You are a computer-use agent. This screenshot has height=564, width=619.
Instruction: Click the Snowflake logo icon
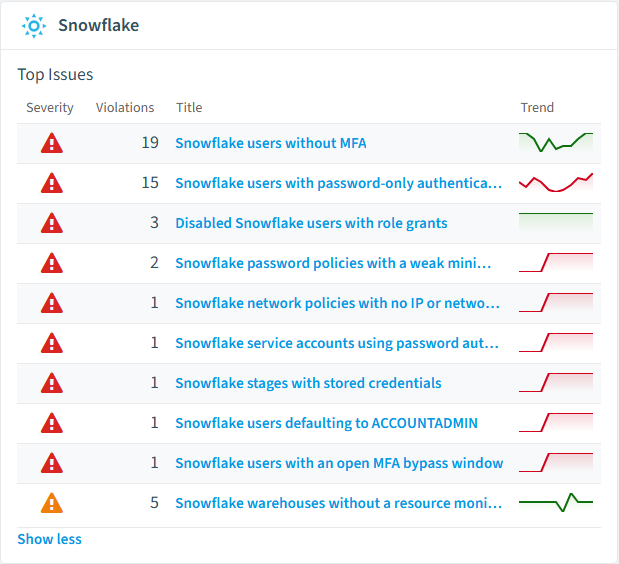34,26
